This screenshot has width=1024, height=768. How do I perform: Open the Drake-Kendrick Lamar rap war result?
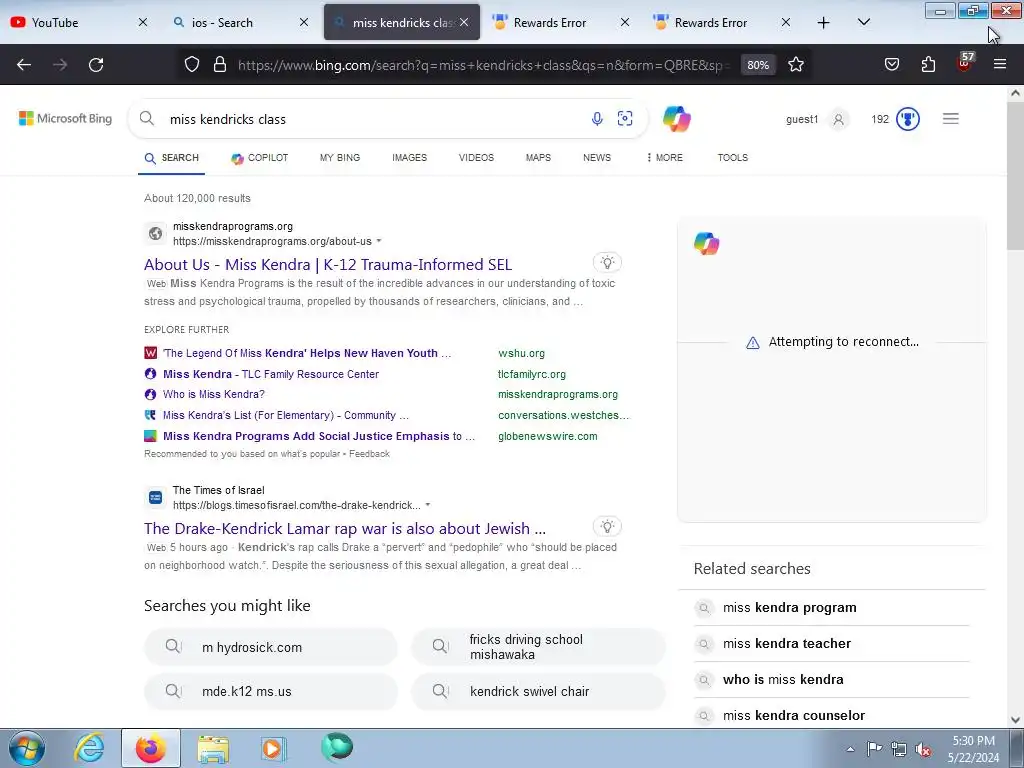345,528
